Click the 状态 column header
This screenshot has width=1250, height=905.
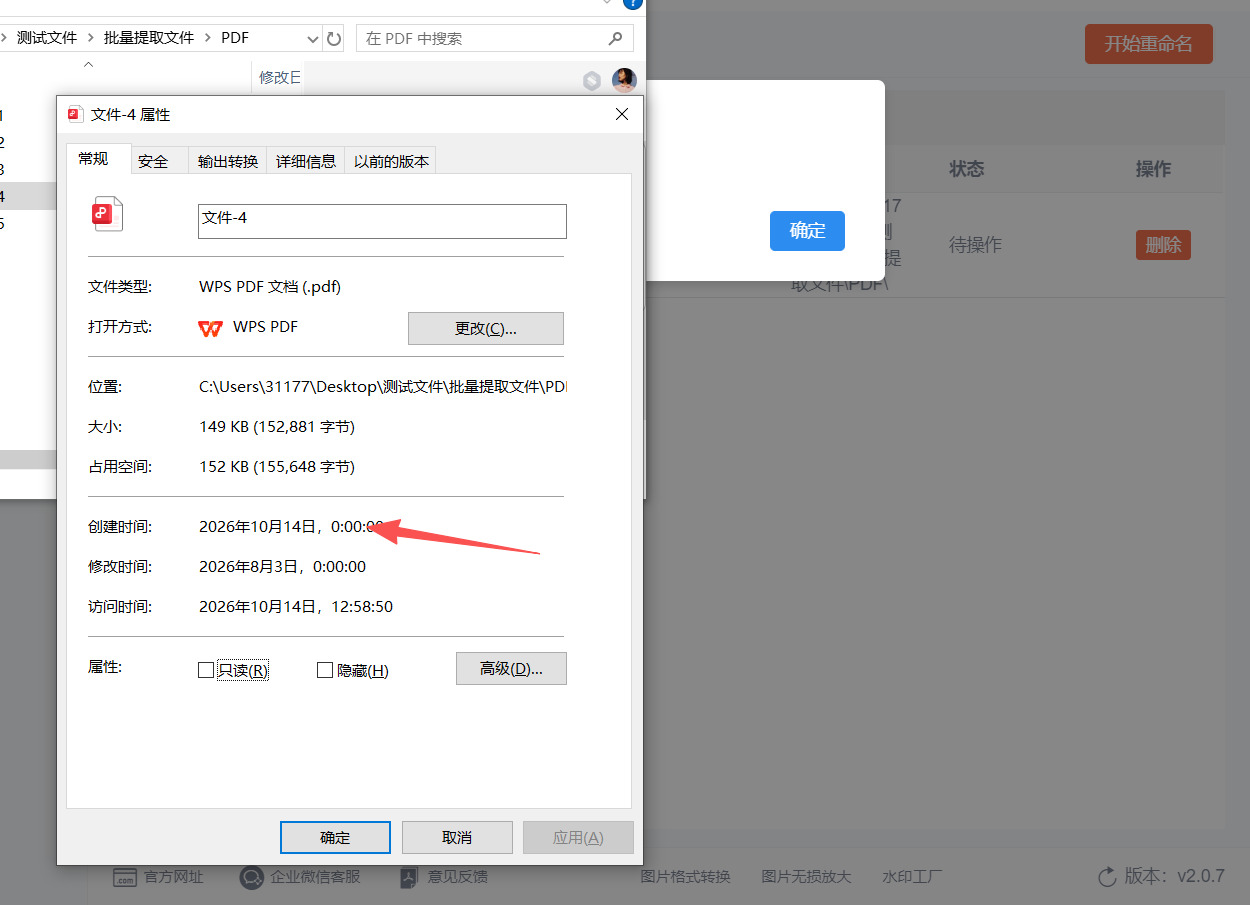[x=967, y=169]
